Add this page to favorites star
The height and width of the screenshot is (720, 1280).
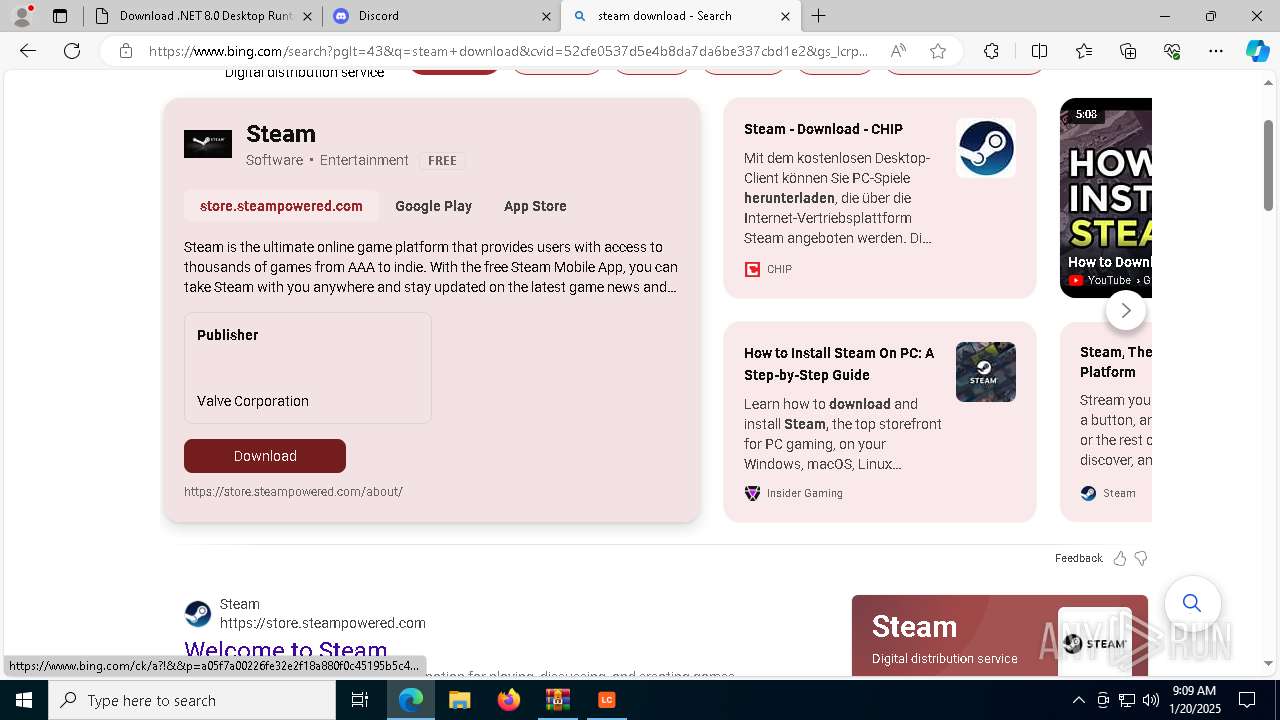[938, 51]
